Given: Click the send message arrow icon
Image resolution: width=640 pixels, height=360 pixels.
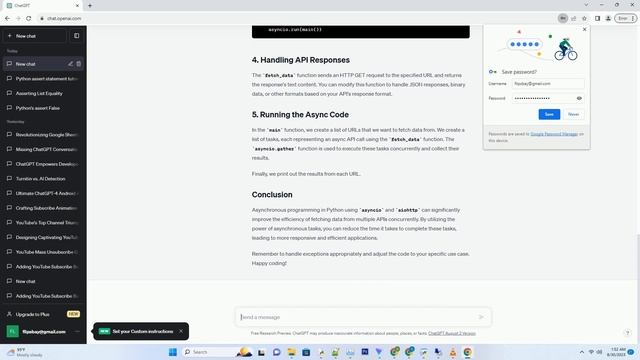Looking at the screenshot, I should pyautogui.click(x=481, y=317).
